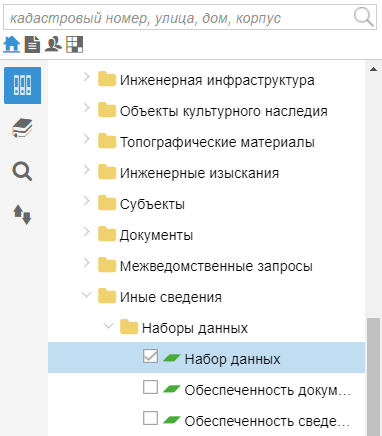
Task: Select the blue binders catalog sidebar button
Action: 22,85
